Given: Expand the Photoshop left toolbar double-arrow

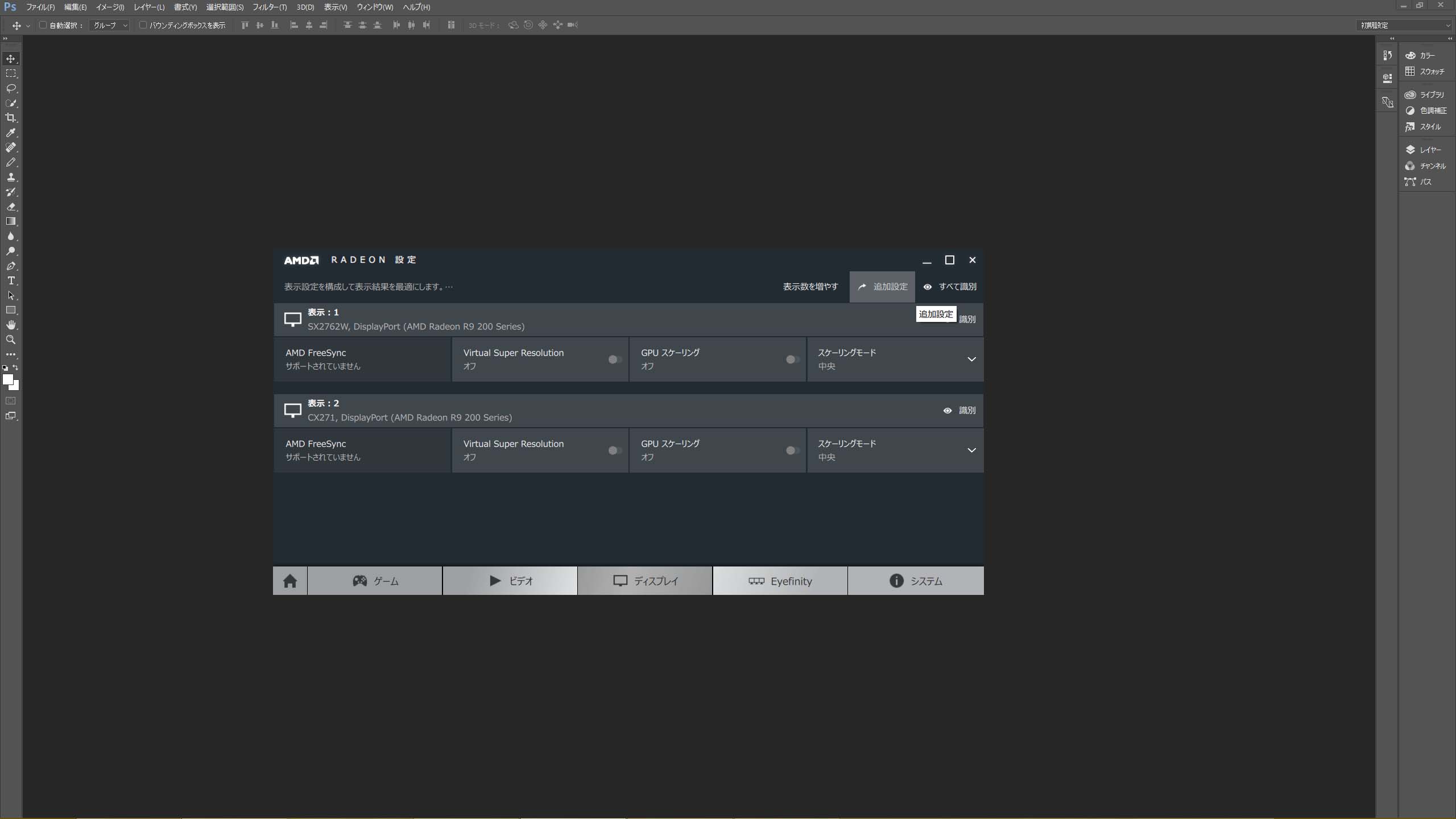Looking at the screenshot, I should pyautogui.click(x=6, y=39).
